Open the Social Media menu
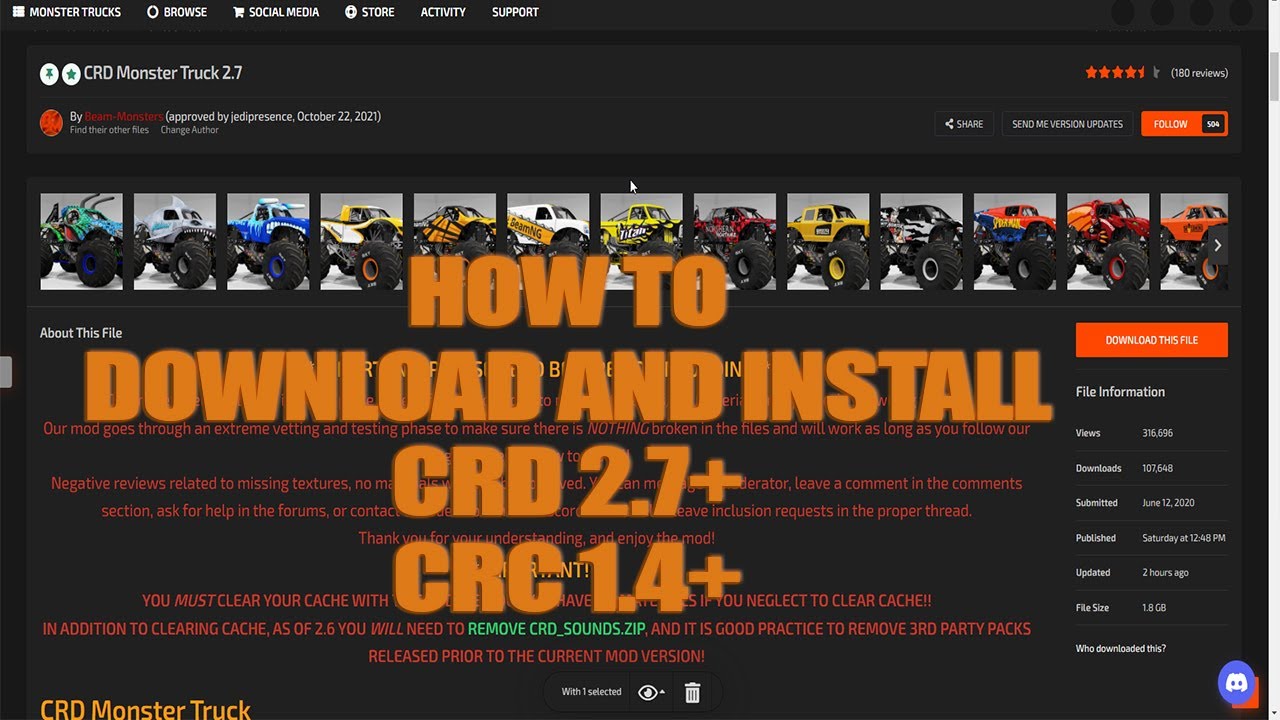1280x720 pixels. [276, 12]
